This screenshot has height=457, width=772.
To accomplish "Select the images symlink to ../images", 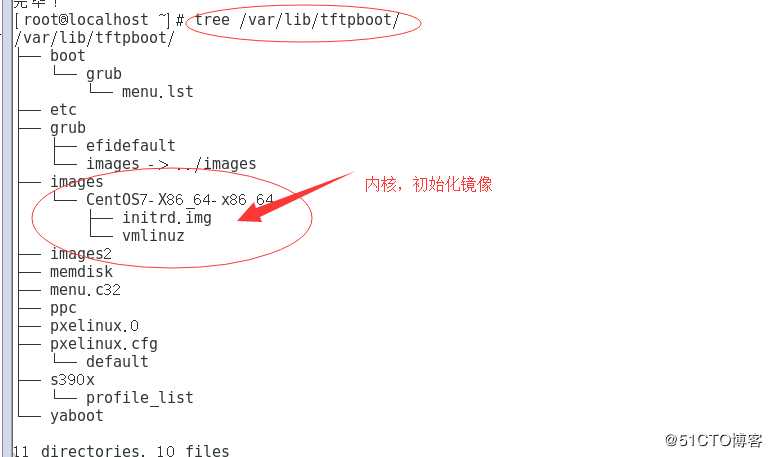I will point(171,164).
